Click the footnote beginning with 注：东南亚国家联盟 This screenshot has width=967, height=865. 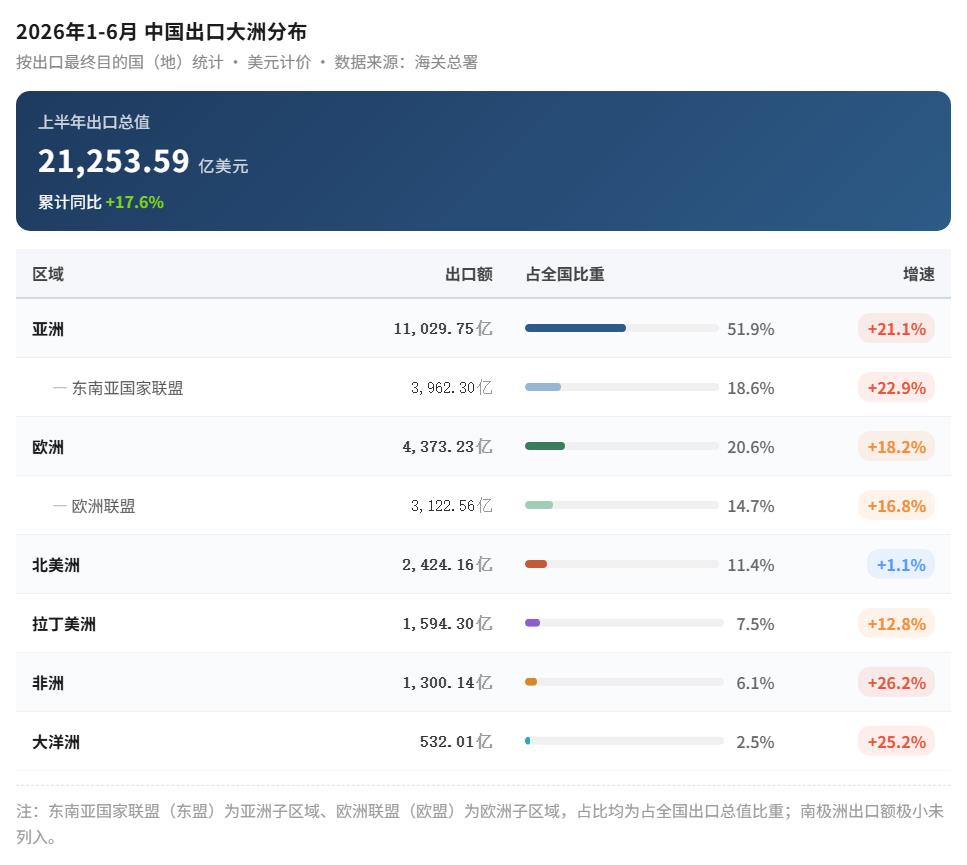(480, 824)
